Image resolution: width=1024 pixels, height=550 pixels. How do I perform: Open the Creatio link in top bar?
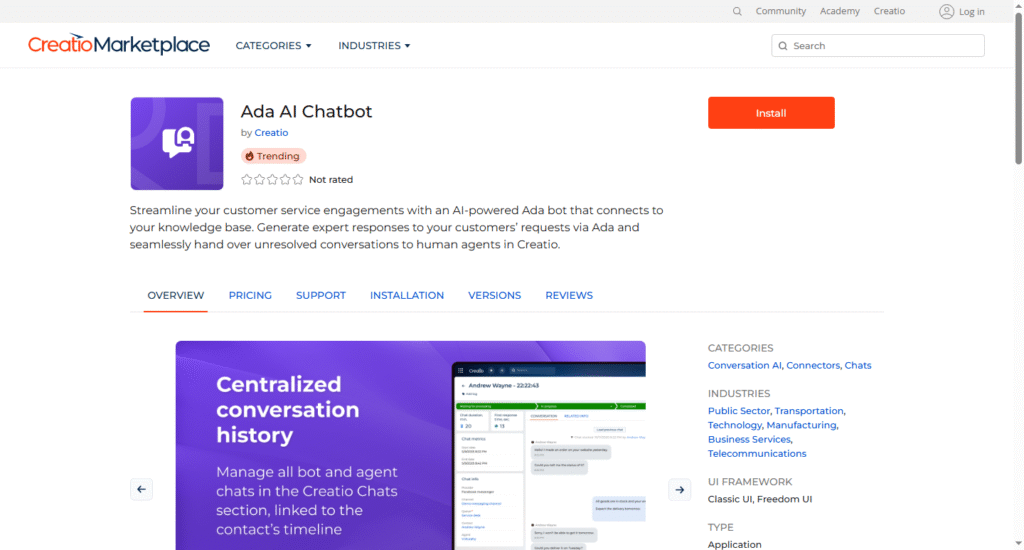pos(889,11)
